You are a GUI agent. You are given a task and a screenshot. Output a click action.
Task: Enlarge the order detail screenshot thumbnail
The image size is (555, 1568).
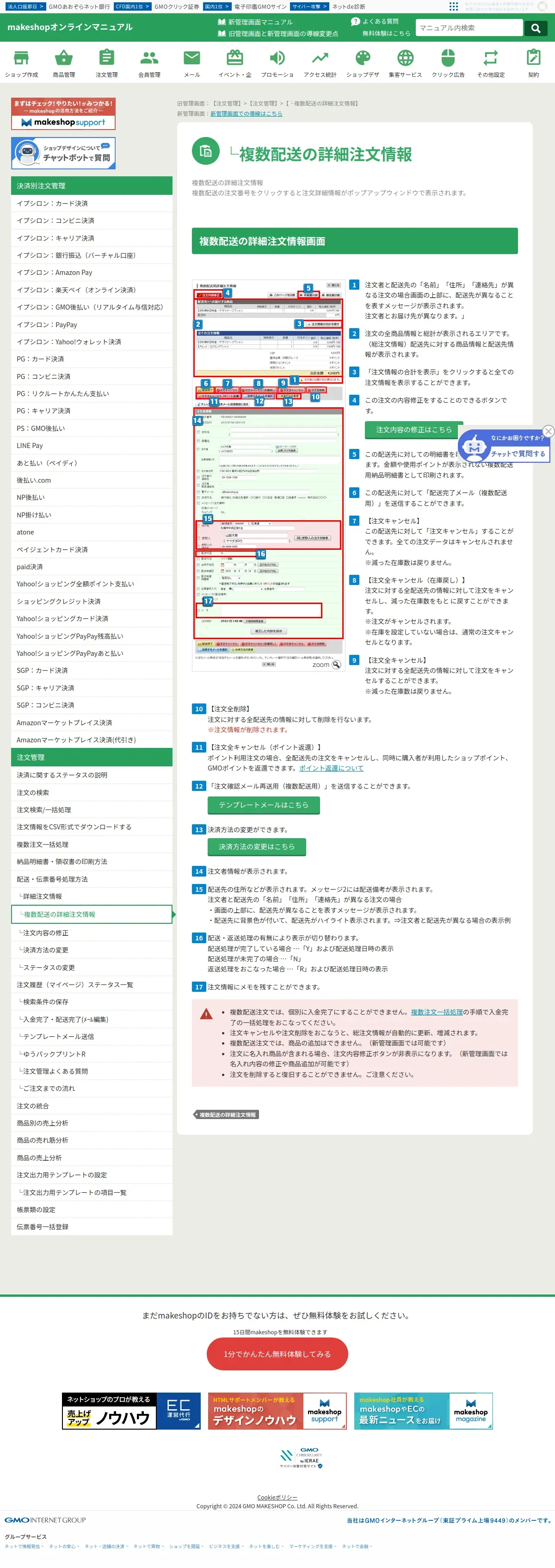(268, 475)
